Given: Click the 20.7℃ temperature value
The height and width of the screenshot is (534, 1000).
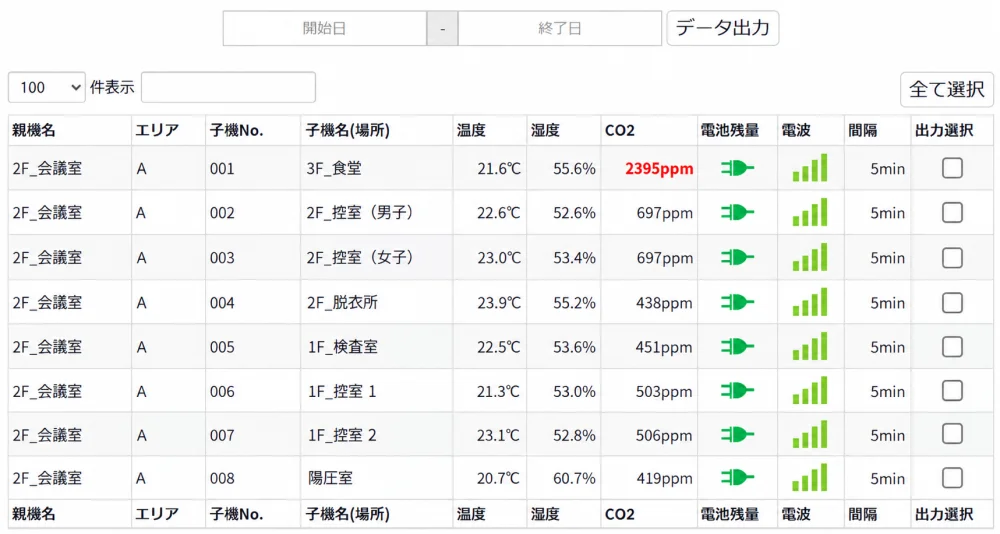Looking at the screenshot, I should (x=499, y=478).
